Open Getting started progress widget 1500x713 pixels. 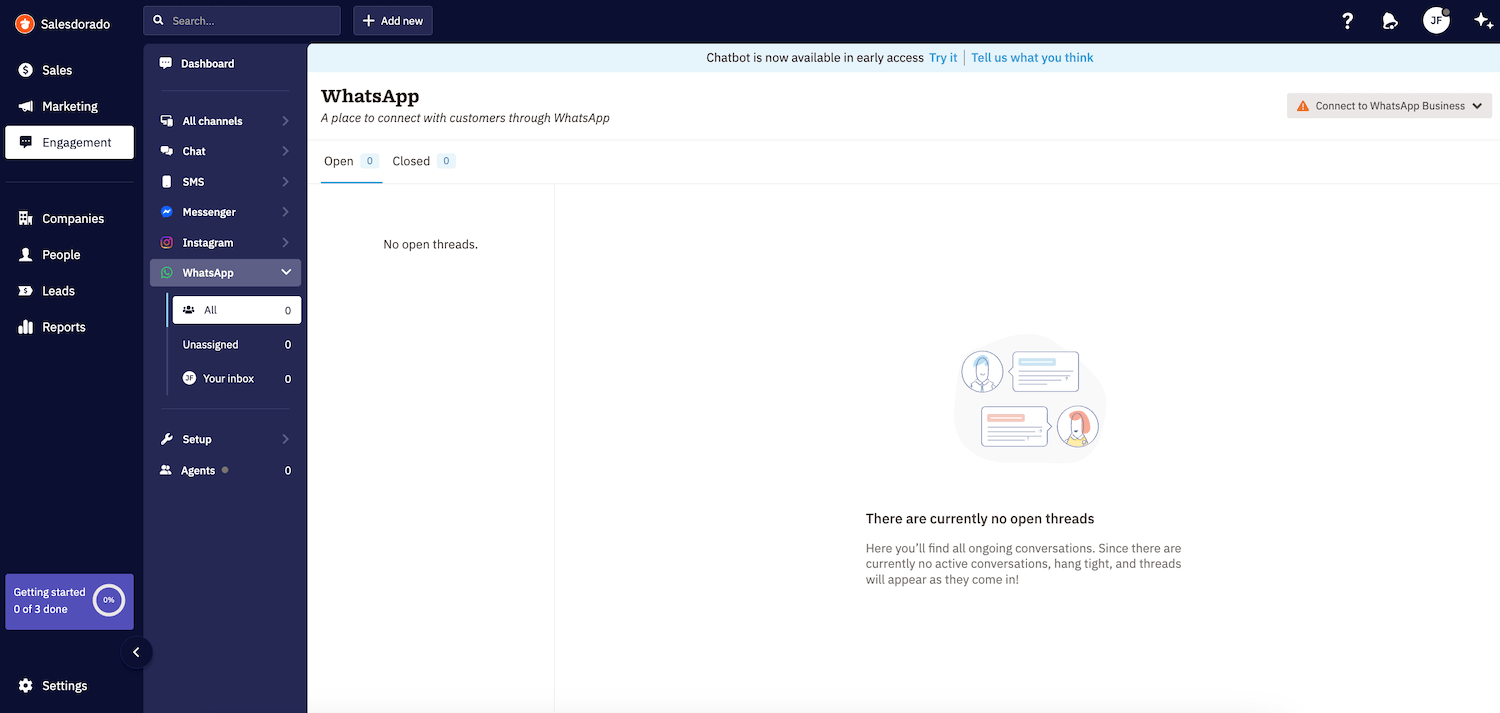pyautogui.click(x=69, y=601)
